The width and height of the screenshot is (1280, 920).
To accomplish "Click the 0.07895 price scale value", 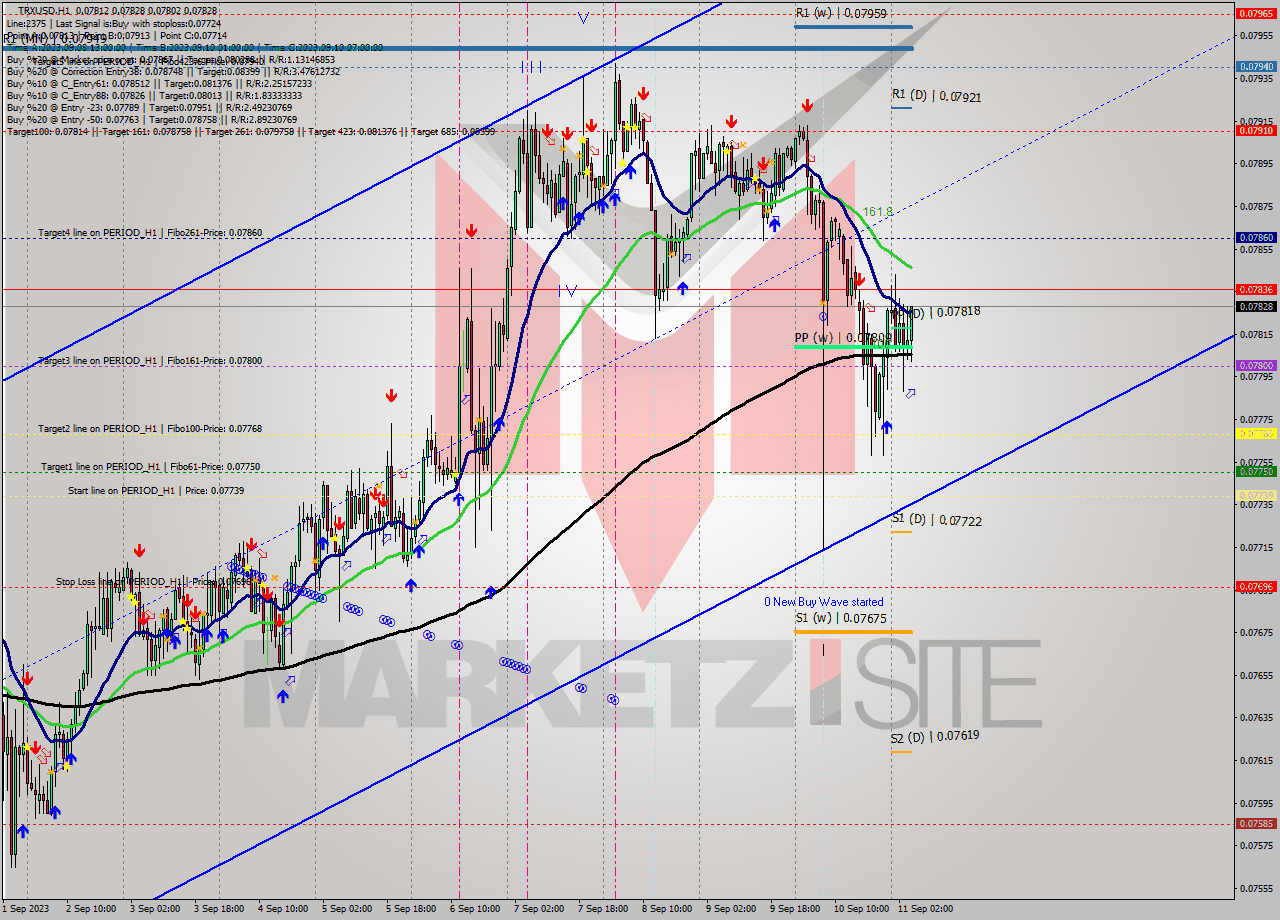I will coord(1256,163).
